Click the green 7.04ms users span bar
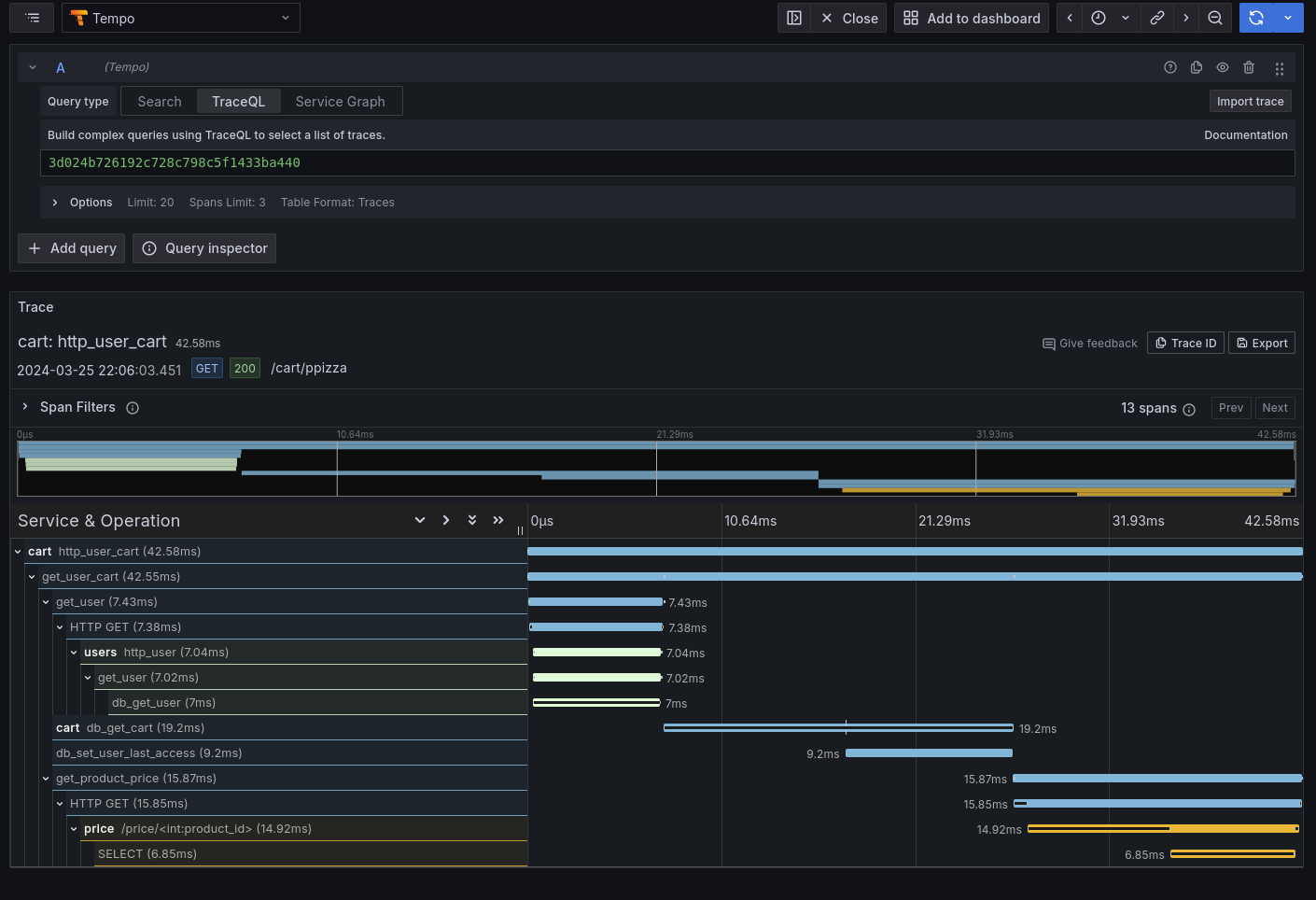 tap(597, 653)
